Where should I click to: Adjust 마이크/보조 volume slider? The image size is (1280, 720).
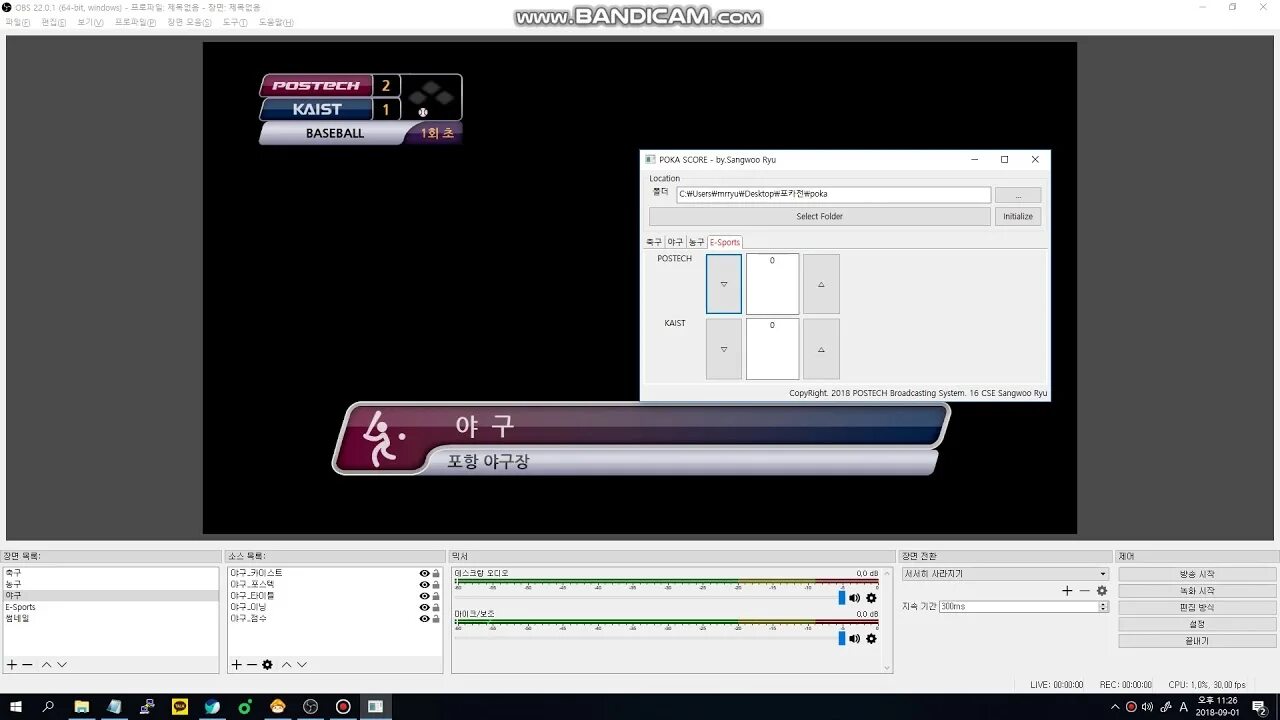click(842, 638)
